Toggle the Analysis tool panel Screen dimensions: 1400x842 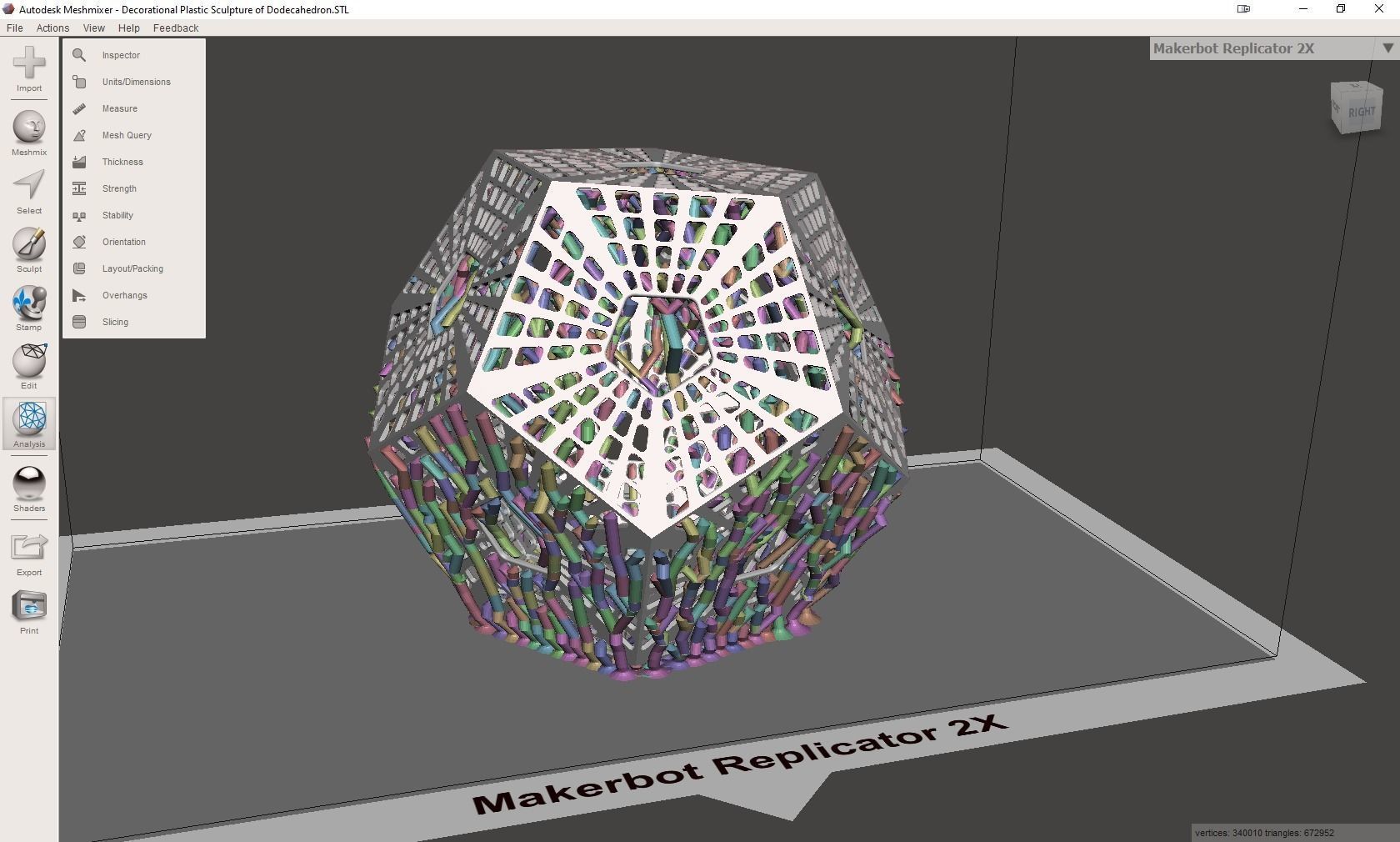(x=29, y=424)
